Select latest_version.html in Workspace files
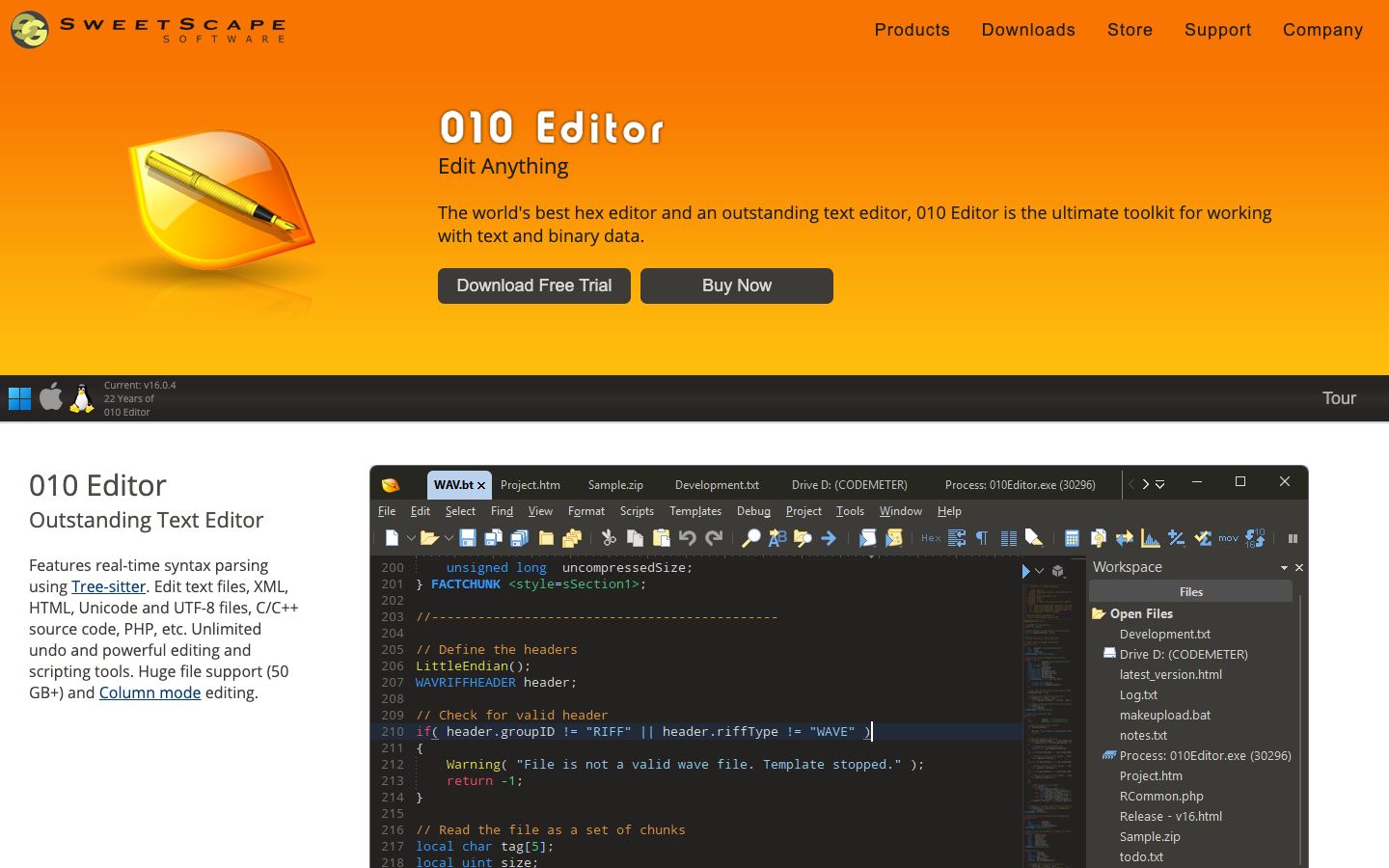The image size is (1389, 868). [x=1171, y=674]
